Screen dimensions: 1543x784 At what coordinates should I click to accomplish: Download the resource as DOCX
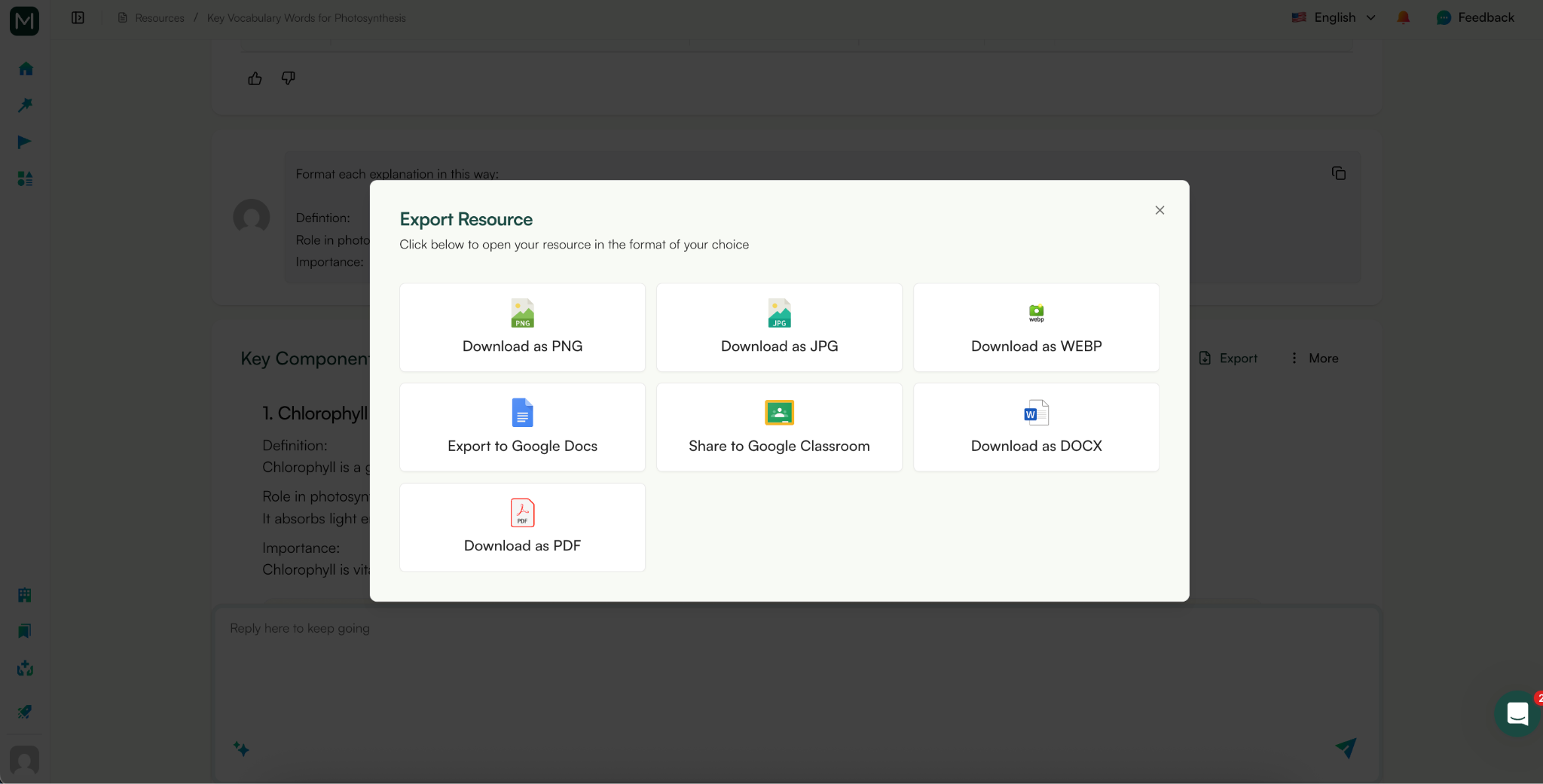tap(1035, 427)
